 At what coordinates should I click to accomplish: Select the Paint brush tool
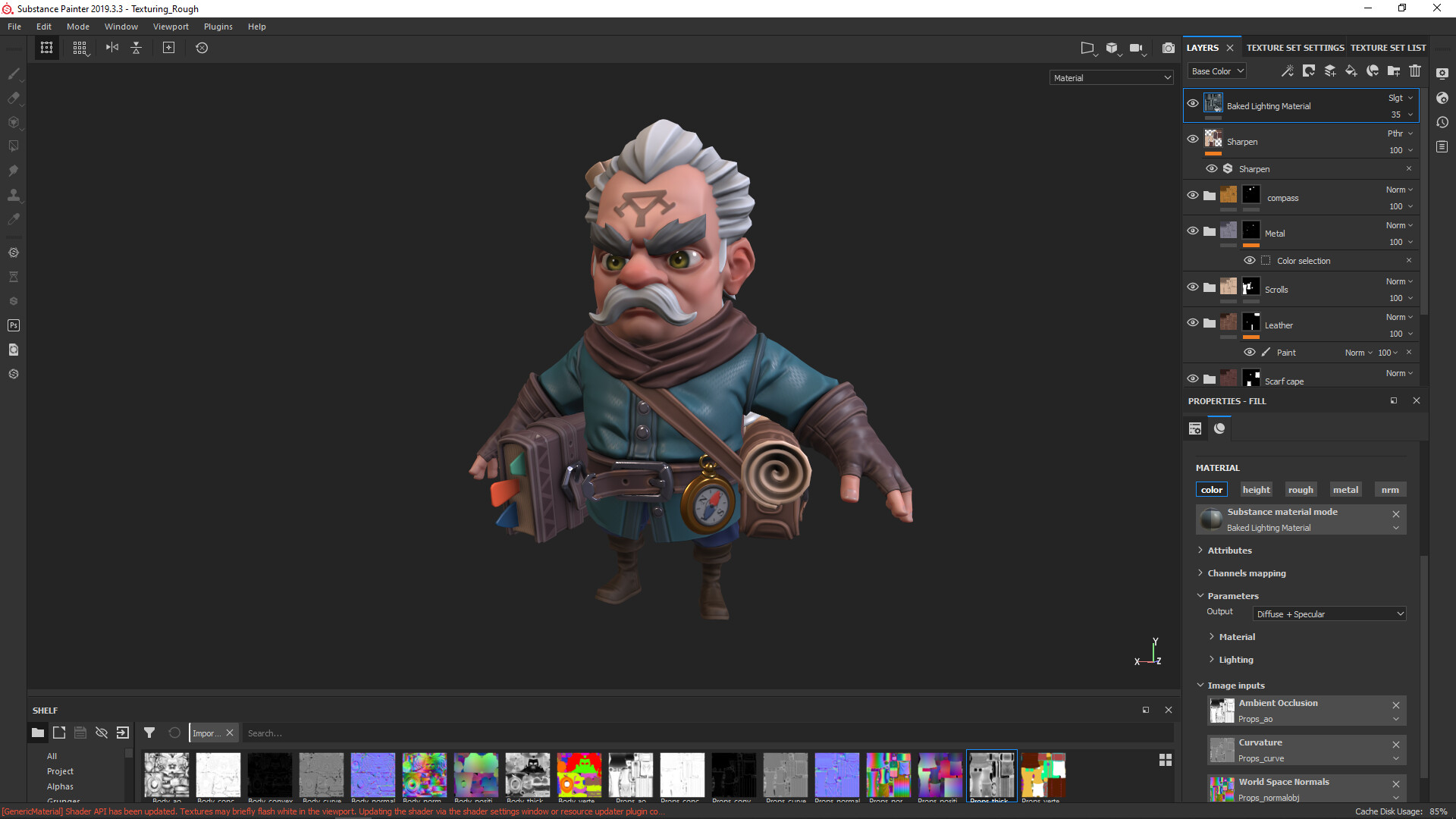click(x=14, y=74)
